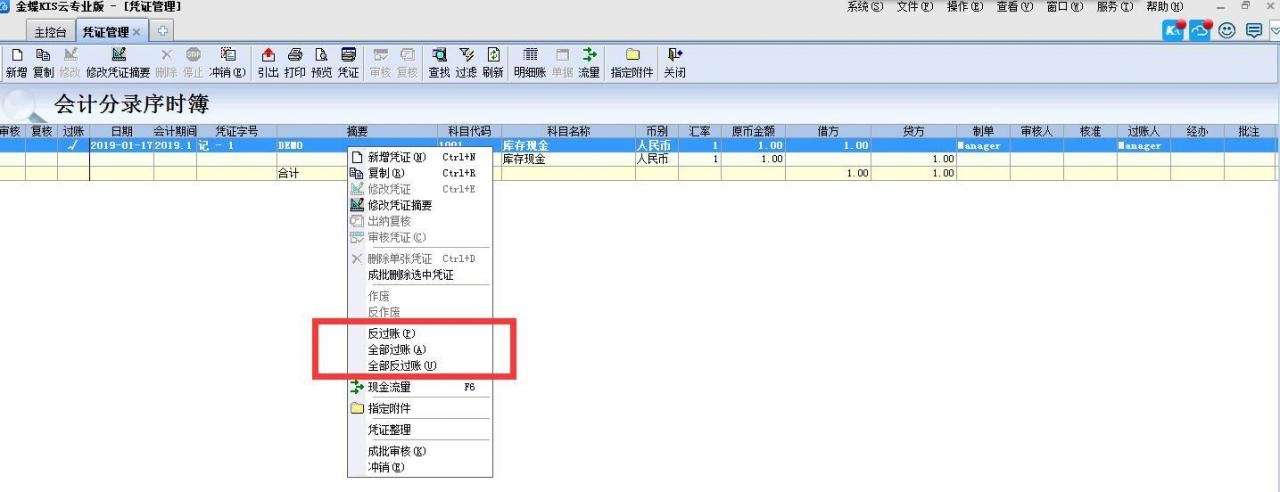Click the 预览 preview icon
This screenshot has height=492, width=1280.
321,53
